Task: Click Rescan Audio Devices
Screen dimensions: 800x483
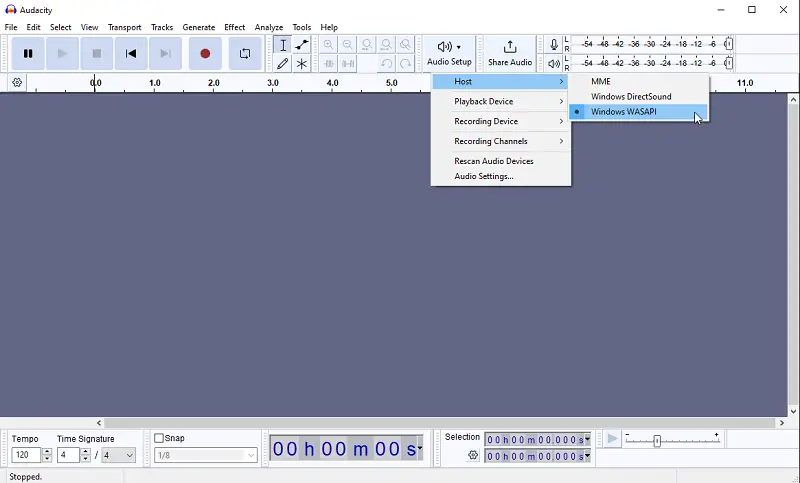Action: click(x=501, y=161)
